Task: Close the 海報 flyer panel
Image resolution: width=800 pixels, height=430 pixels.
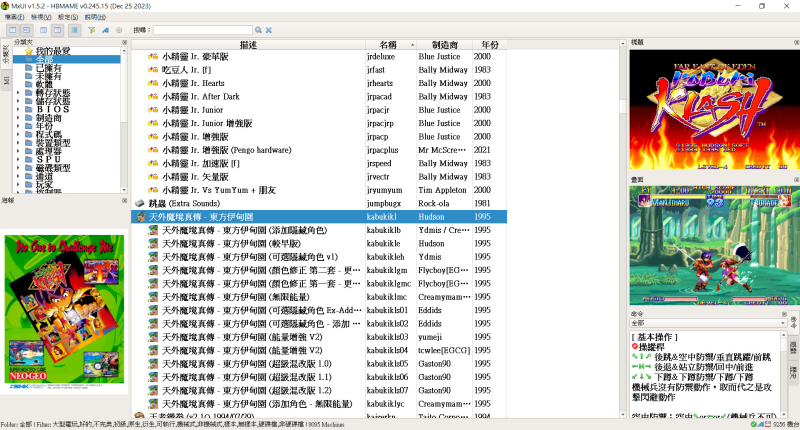Action: point(124,200)
